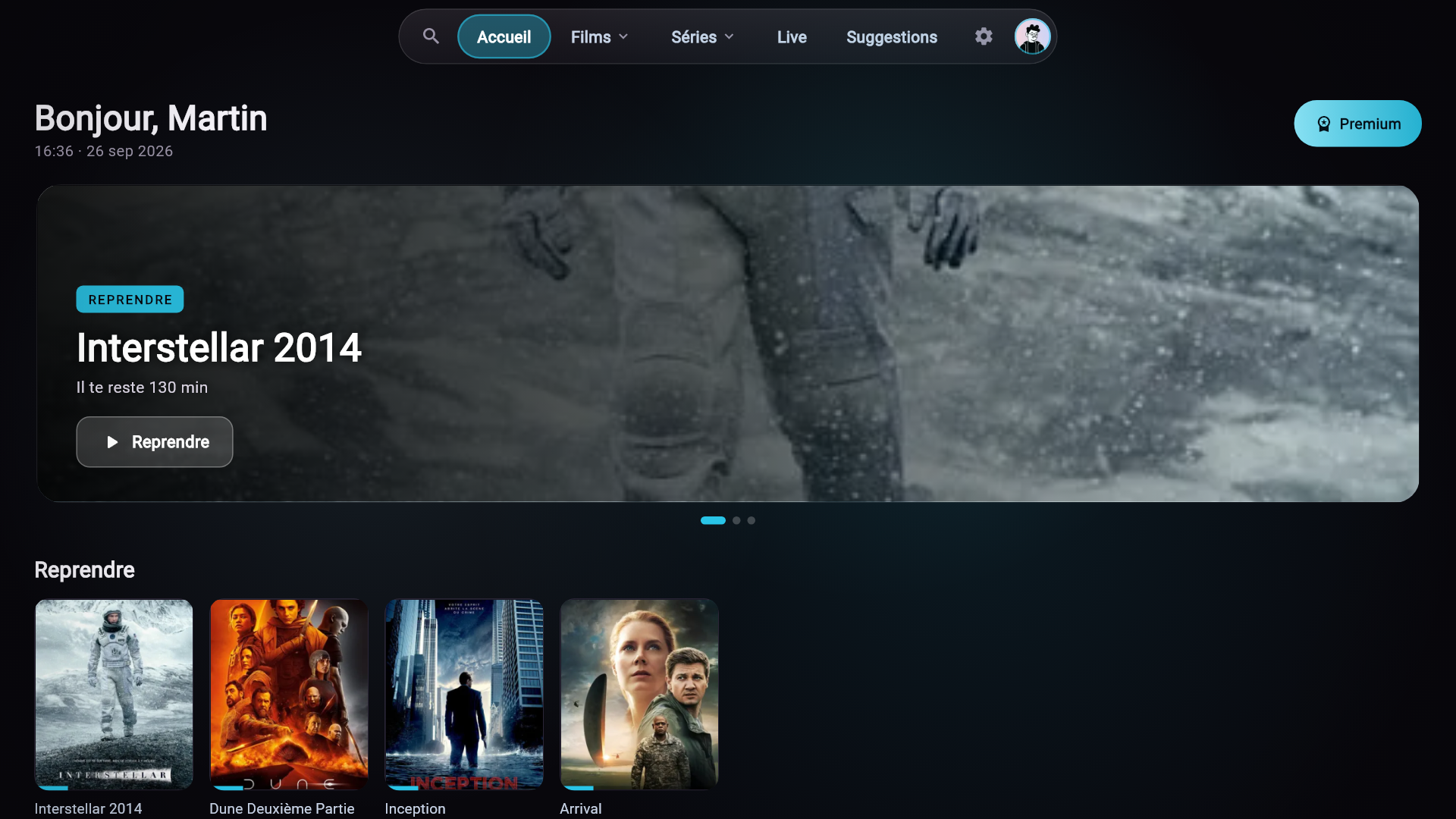The width and height of the screenshot is (1456, 819).
Task: Select the second carousel dot
Action: (x=736, y=520)
